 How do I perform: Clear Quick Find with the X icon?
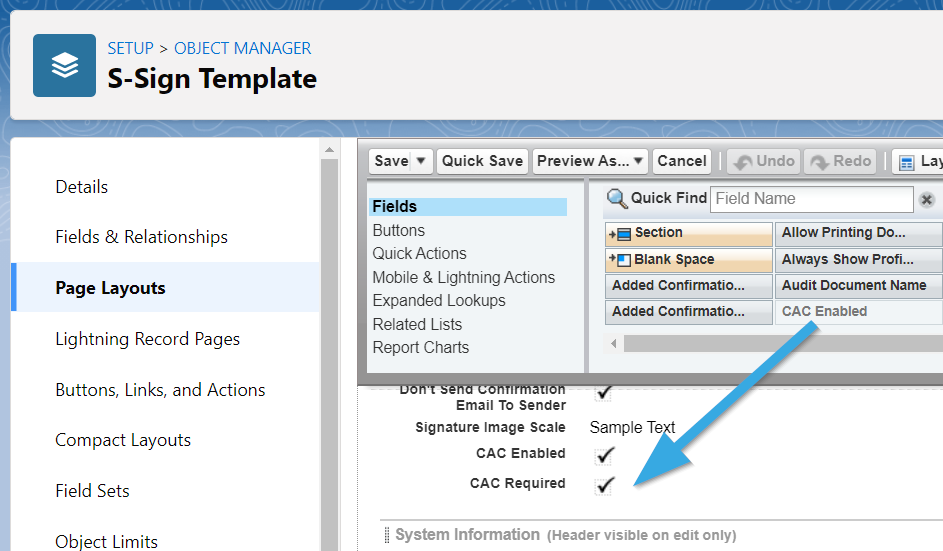point(927,199)
